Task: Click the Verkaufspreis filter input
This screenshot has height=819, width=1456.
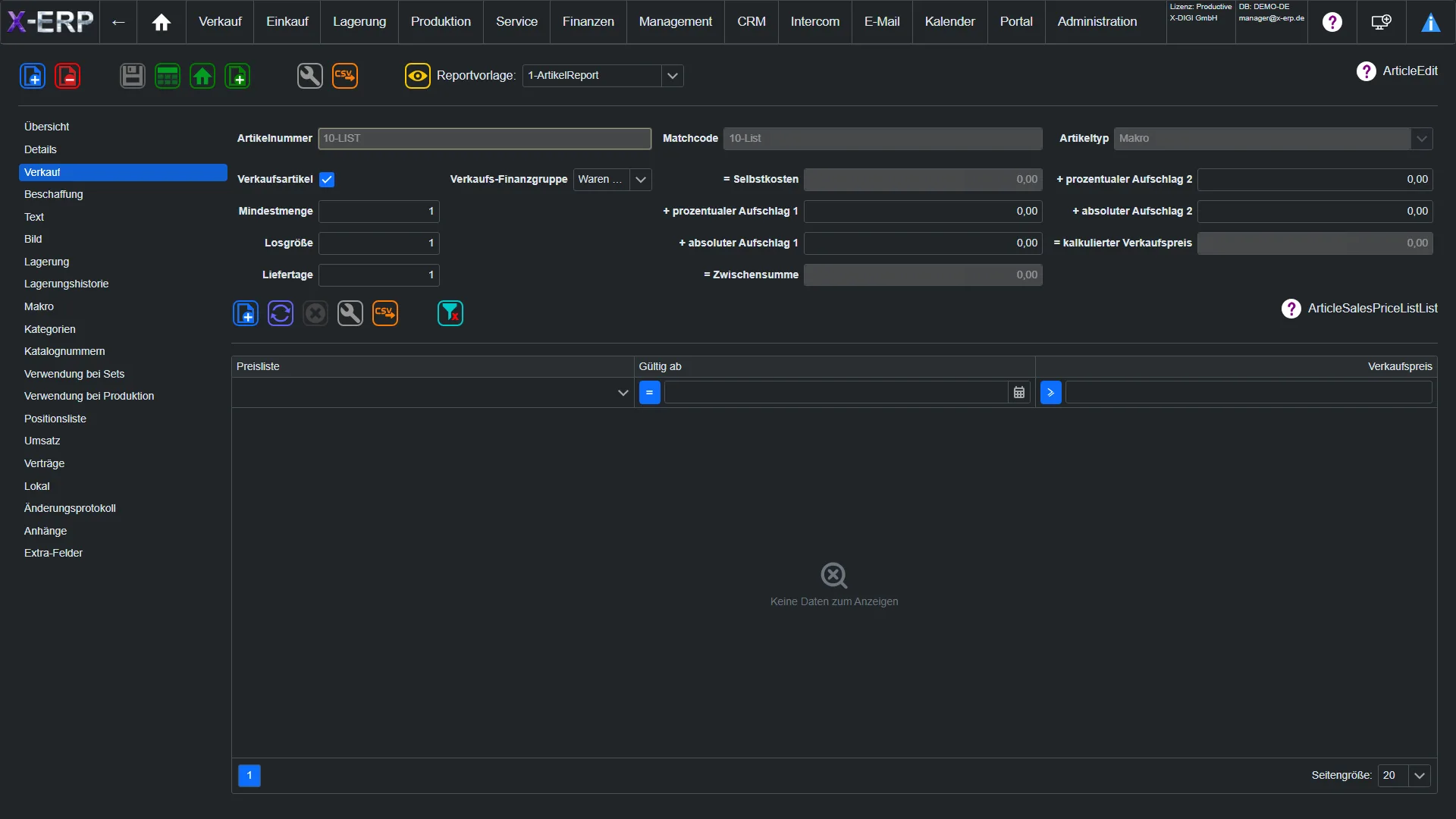Action: pos(1249,393)
